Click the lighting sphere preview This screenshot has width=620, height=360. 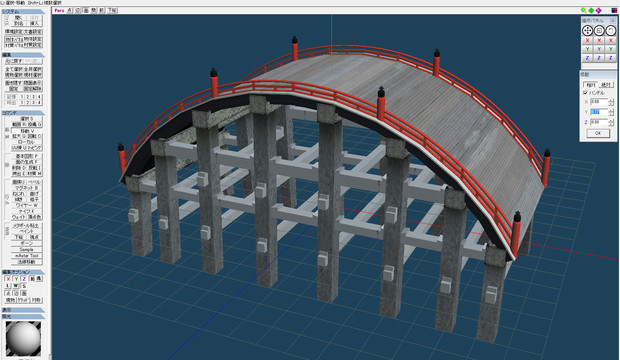pos(23,338)
